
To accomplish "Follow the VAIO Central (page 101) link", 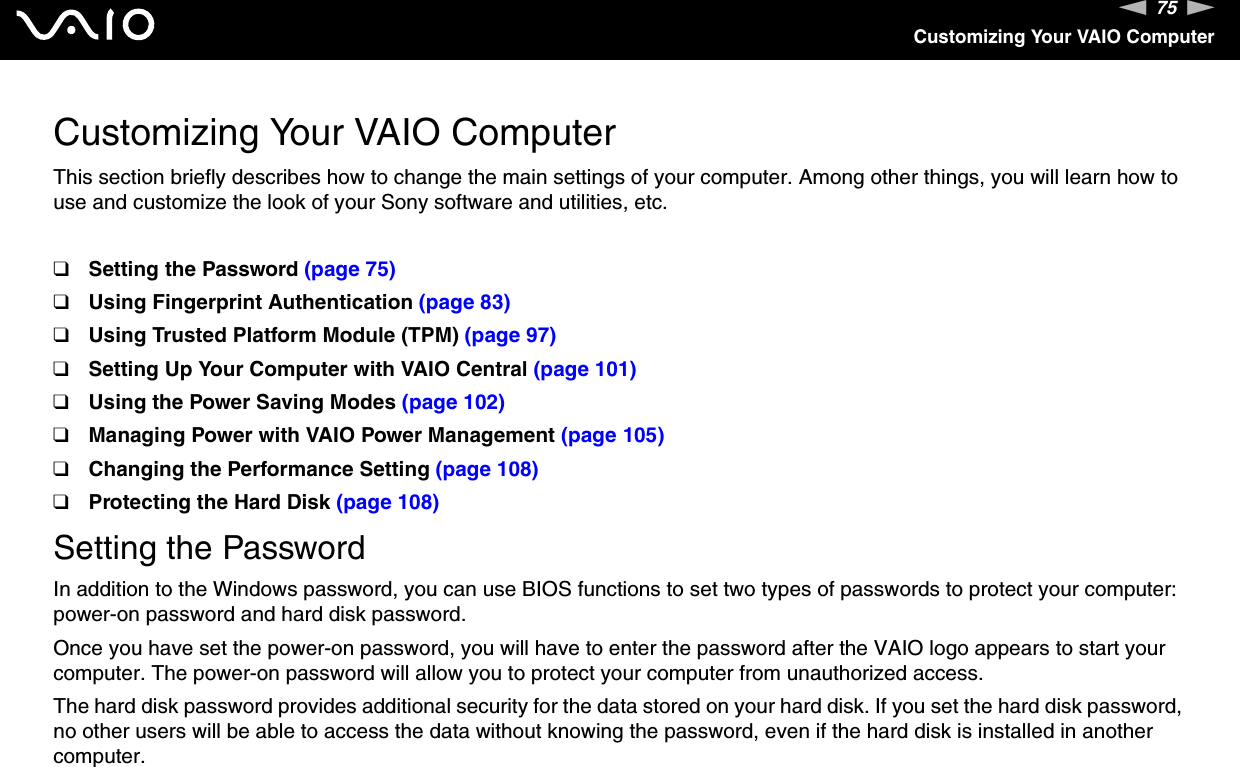I will [x=585, y=369].
